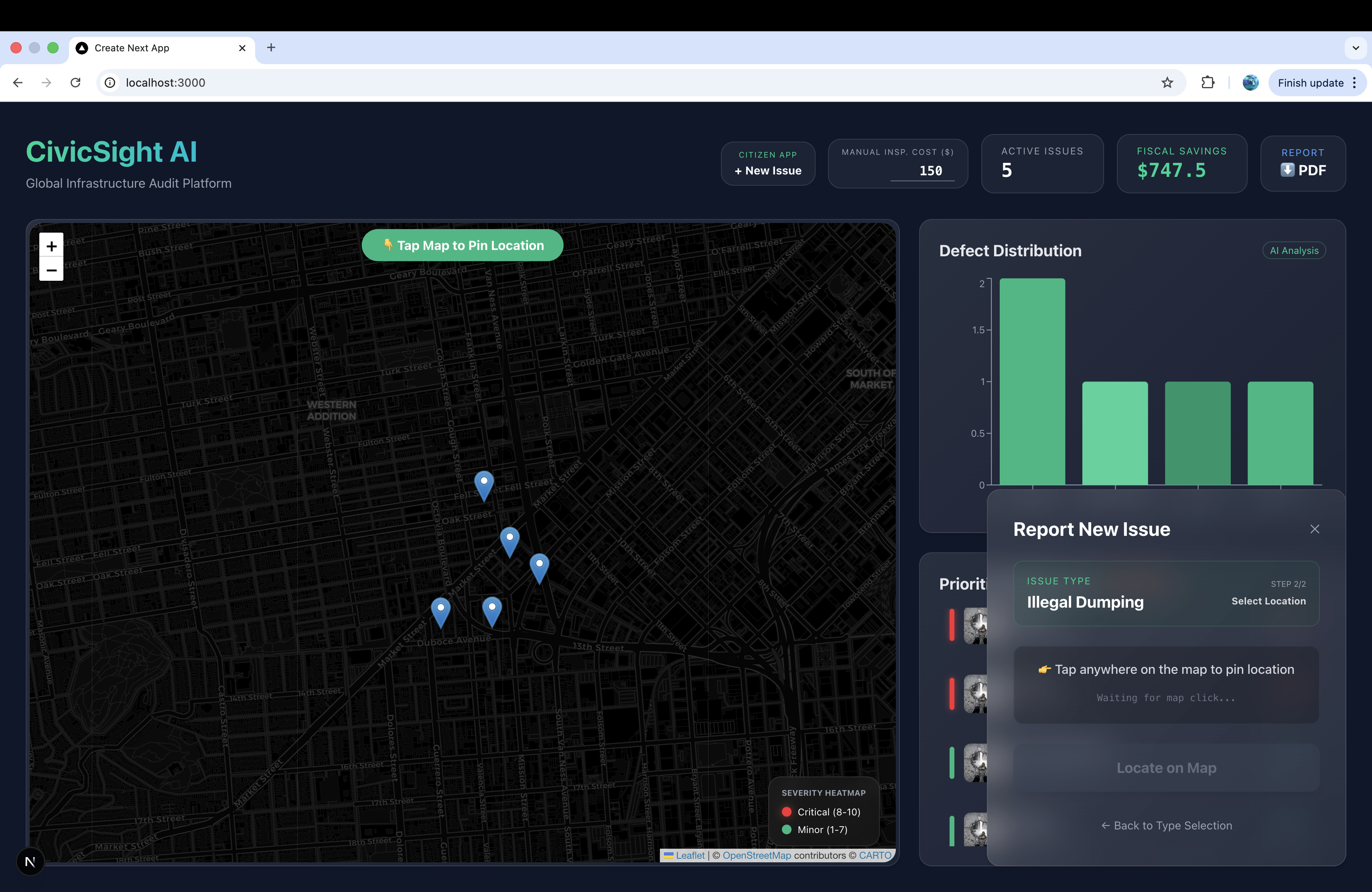The image size is (1372, 892).
Task: Open the Leaflet attribution link
Action: click(x=690, y=855)
